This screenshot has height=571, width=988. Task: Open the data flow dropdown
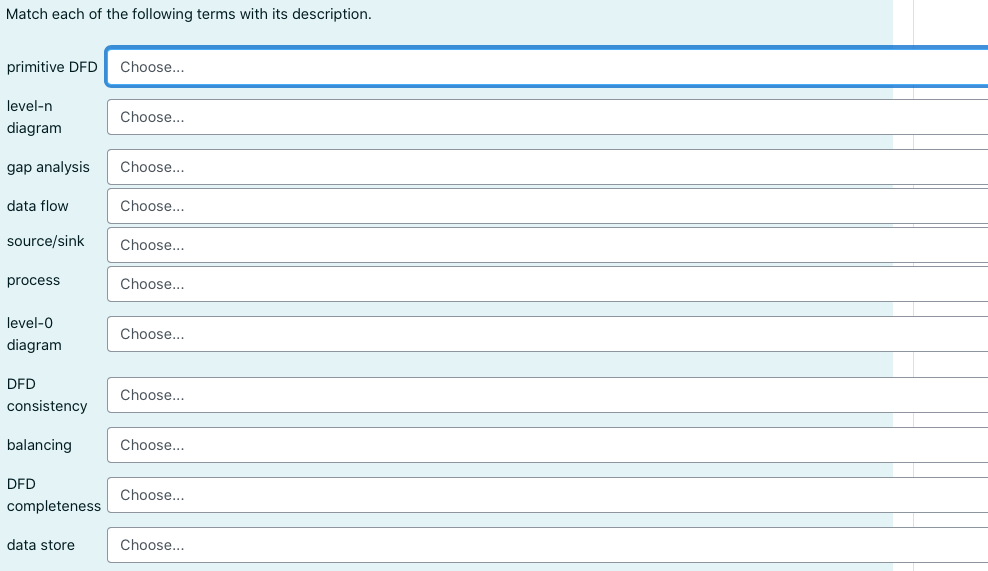[x=548, y=206]
